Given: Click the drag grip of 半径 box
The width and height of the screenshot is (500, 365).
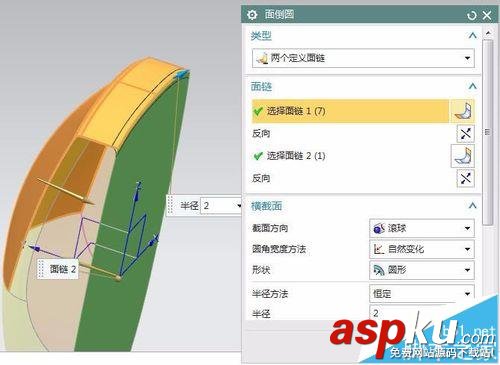Looking at the screenshot, I should click(170, 205).
